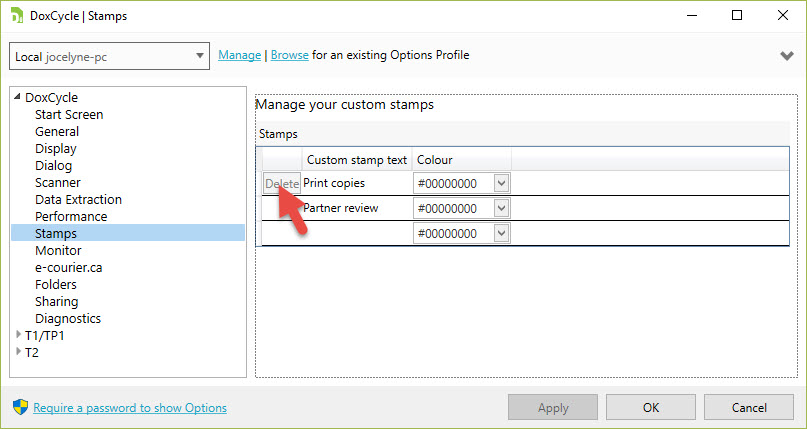Click the Cancel button
The image size is (807, 429).
749,407
